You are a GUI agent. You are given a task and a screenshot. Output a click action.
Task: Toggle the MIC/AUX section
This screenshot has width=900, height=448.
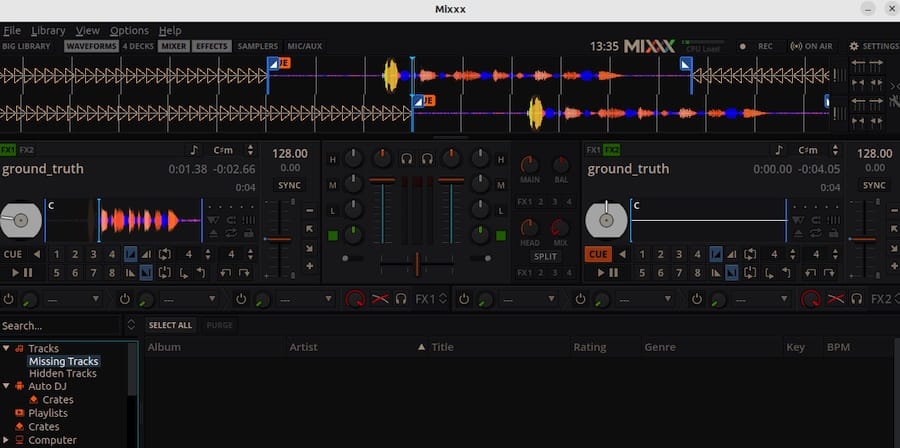tap(305, 46)
